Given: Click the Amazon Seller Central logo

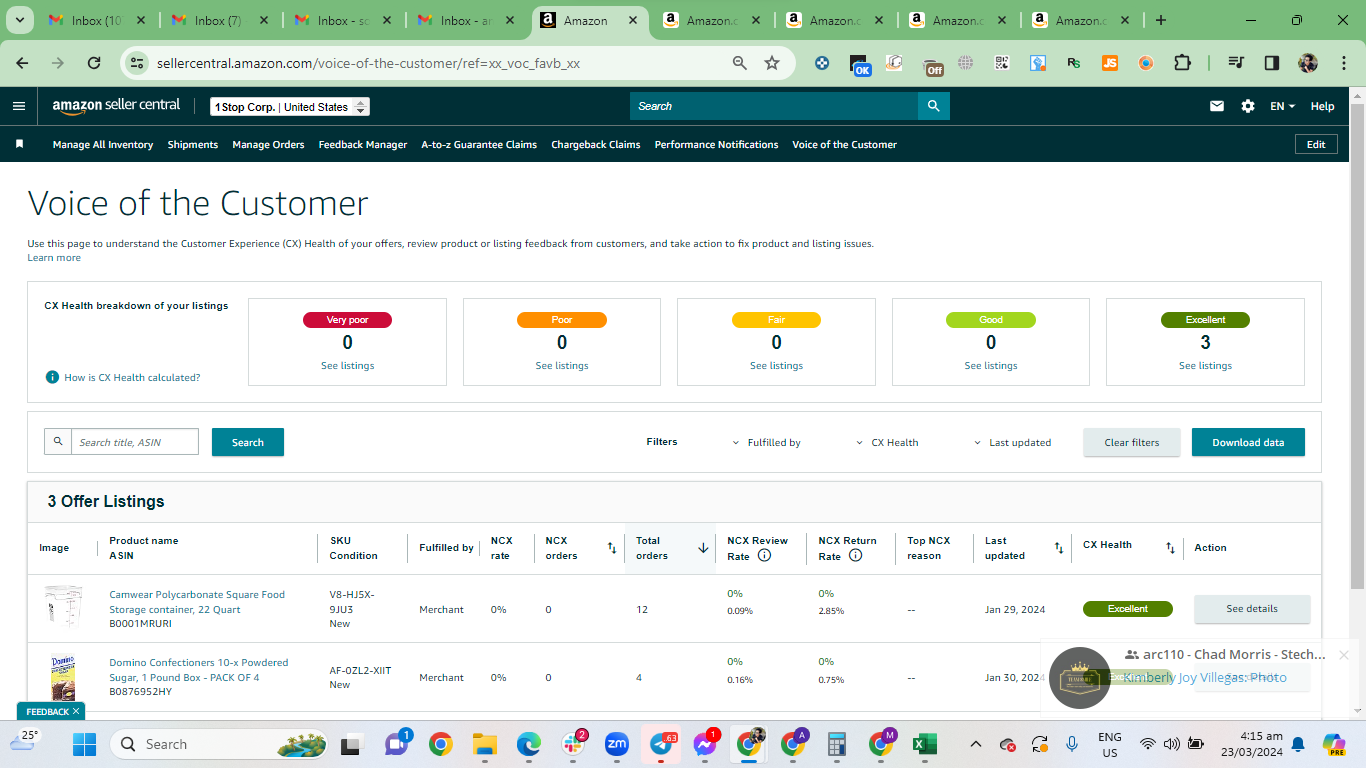Looking at the screenshot, I should tap(116, 105).
